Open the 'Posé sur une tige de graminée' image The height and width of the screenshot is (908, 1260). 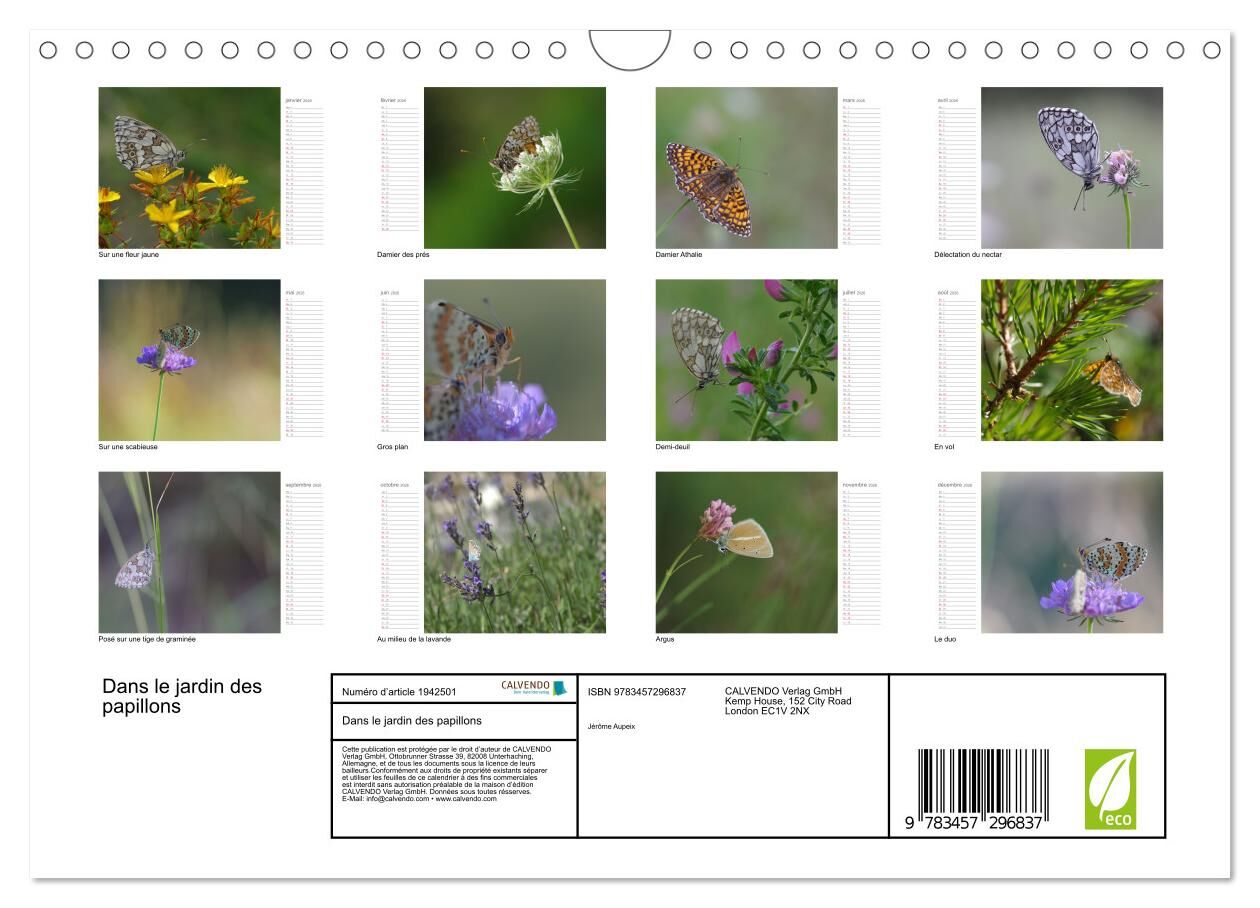189,552
